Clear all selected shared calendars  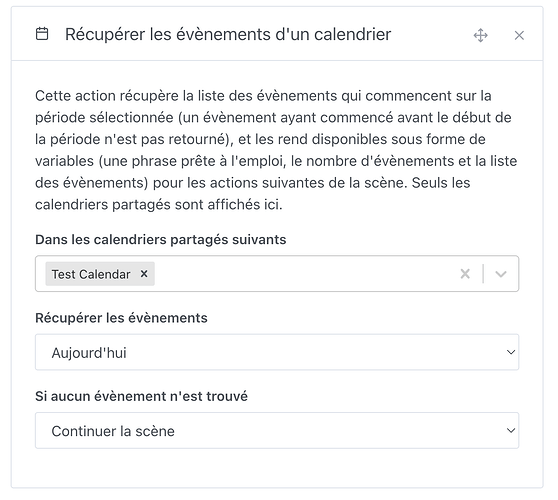[x=465, y=274]
